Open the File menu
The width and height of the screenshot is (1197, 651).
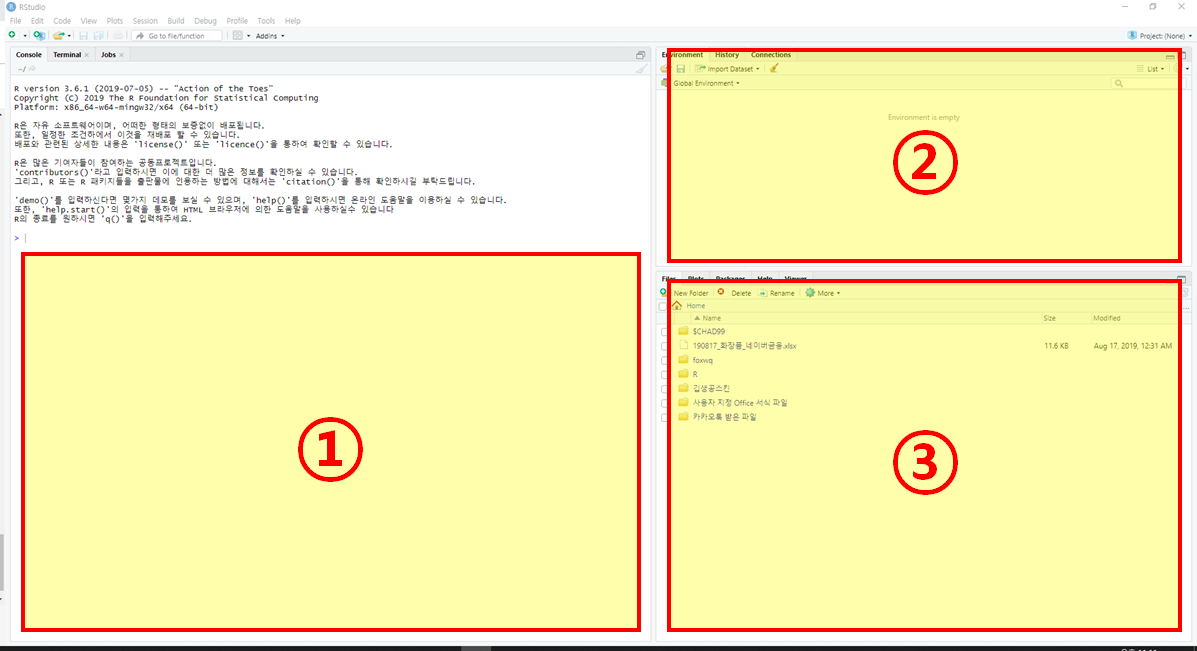[15, 21]
